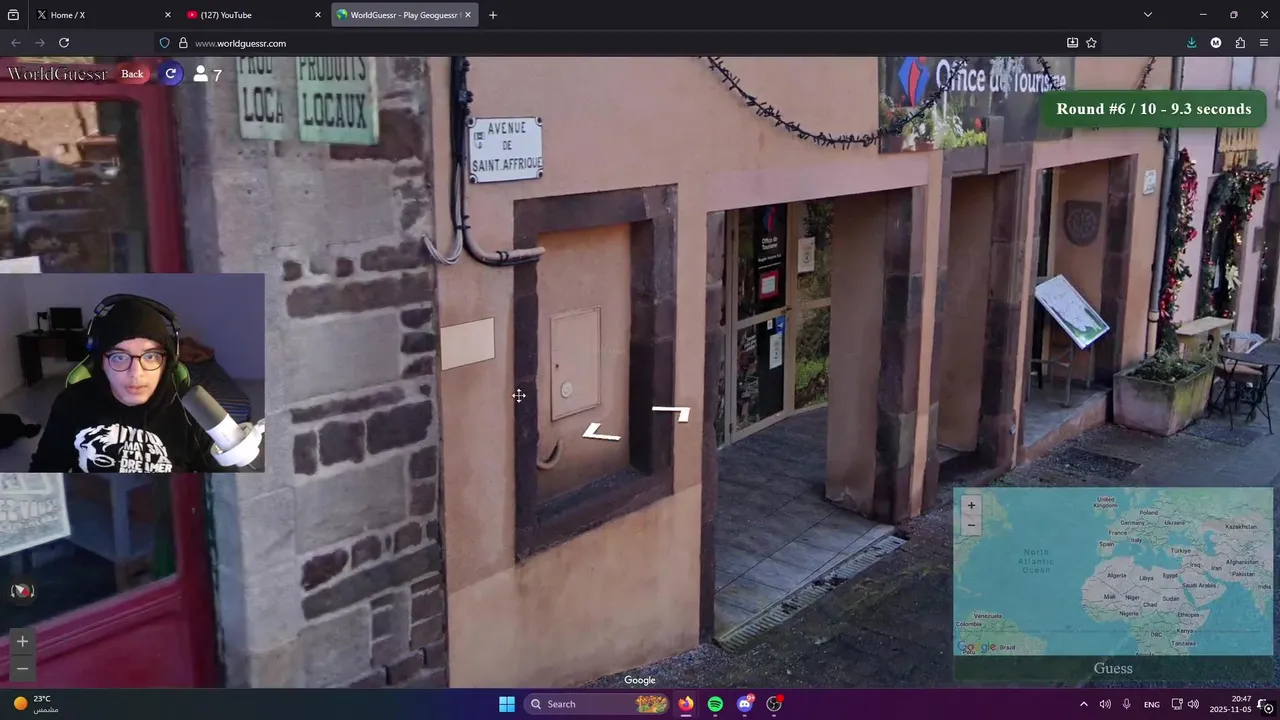Open Firefox from the taskbar

click(685, 704)
